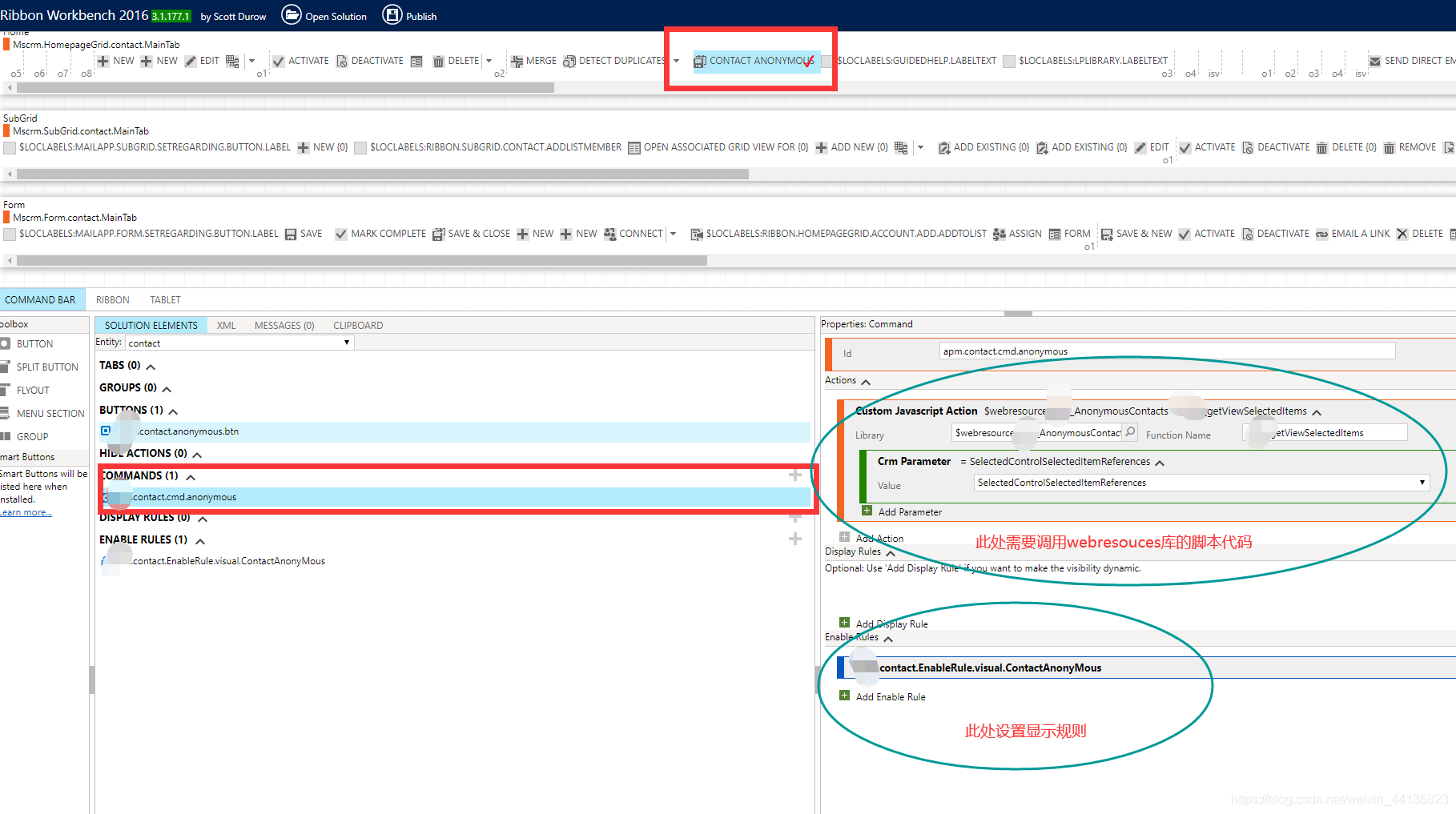The height and width of the screenshot is (814, 1456).
Task: Open the CLIPBOARD tab
Action: coord(358,326)
